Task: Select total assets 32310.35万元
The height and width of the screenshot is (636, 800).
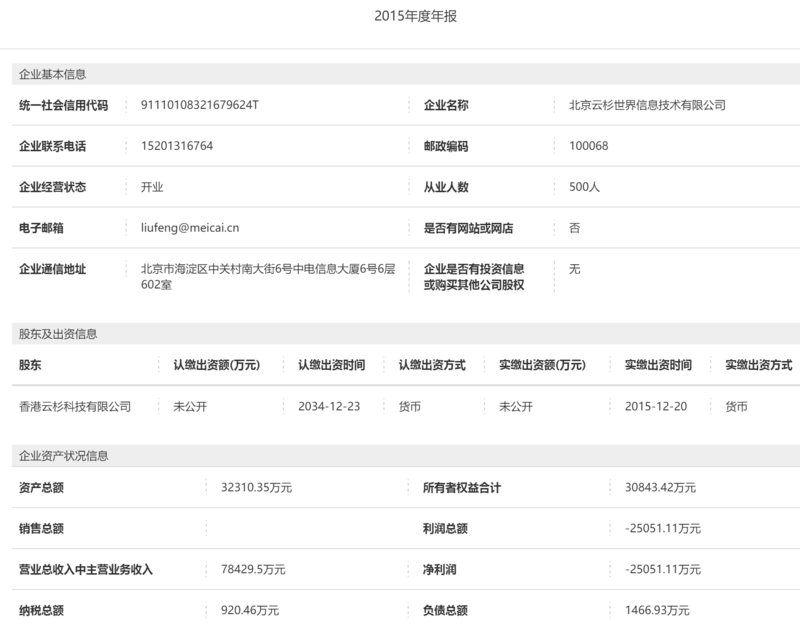Action: [256, 488]
